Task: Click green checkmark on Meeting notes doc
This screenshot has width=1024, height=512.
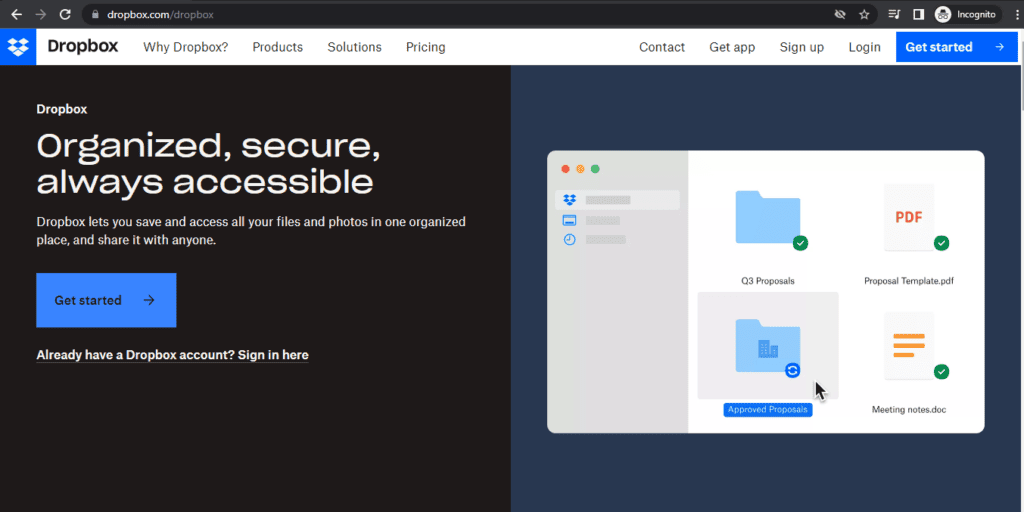Action: 941,372
